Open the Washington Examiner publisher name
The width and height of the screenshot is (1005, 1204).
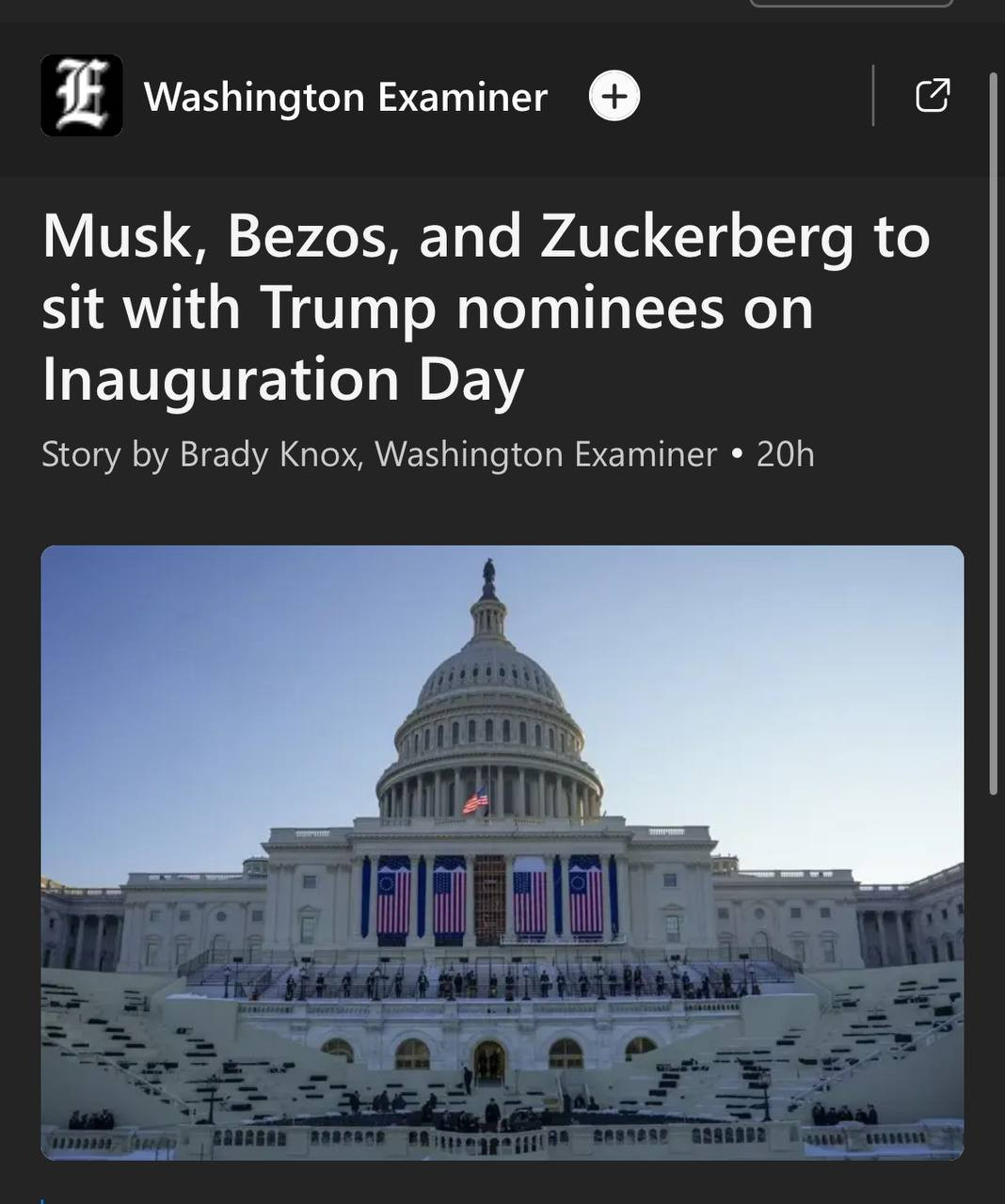pos(345,97)
